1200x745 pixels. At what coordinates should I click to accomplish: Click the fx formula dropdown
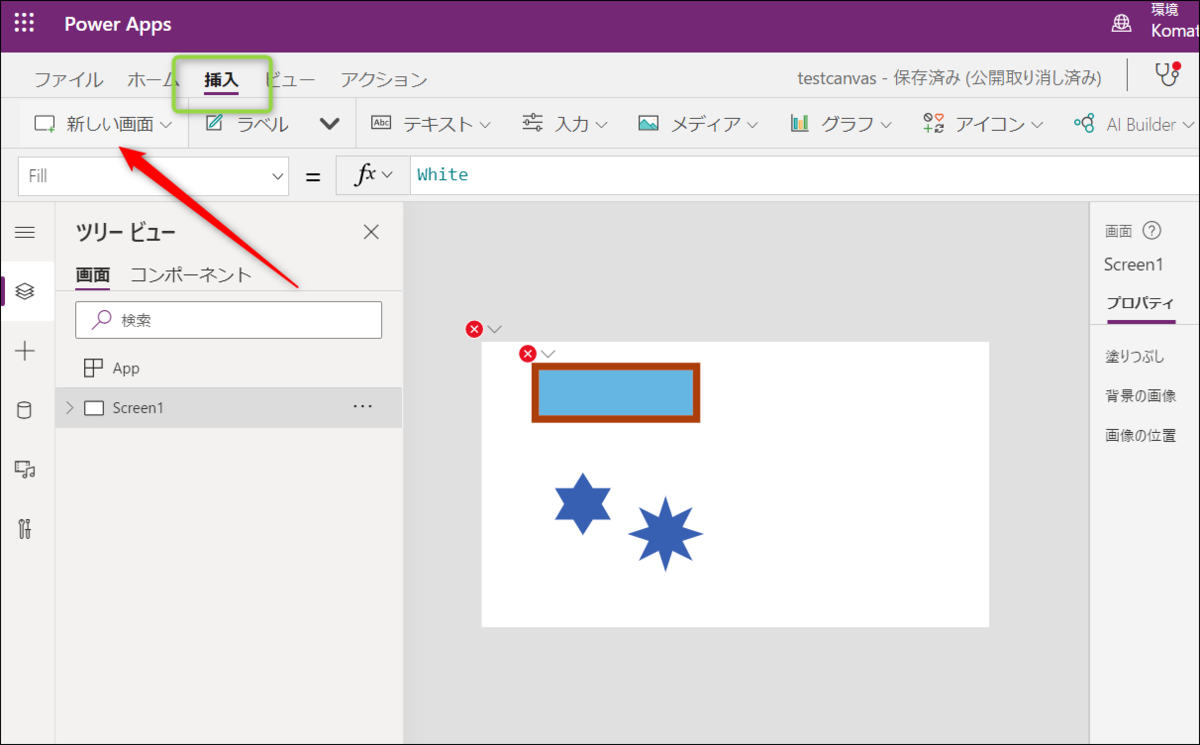373,175
